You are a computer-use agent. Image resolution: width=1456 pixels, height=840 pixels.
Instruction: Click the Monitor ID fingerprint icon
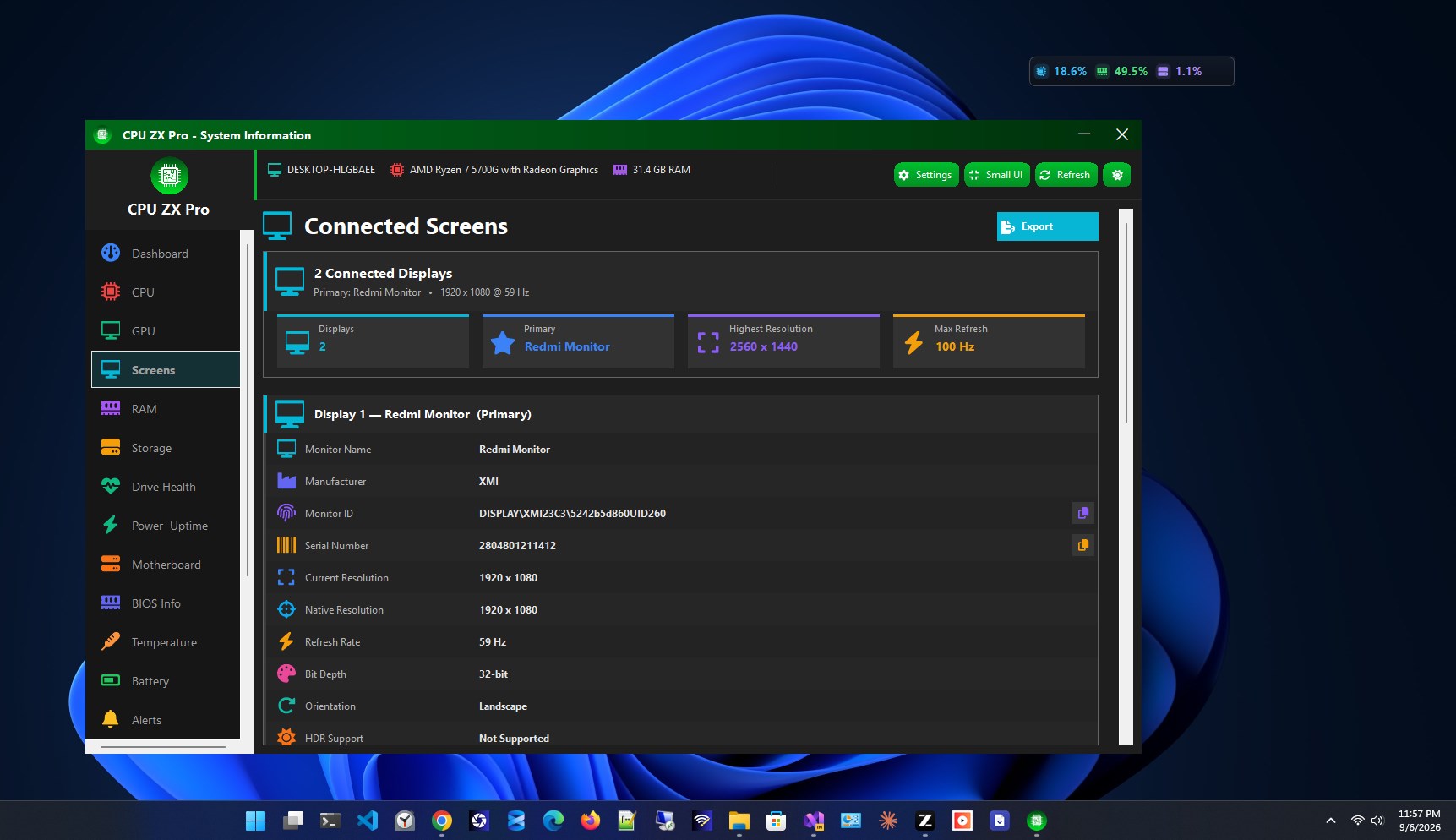click(286, 513)
